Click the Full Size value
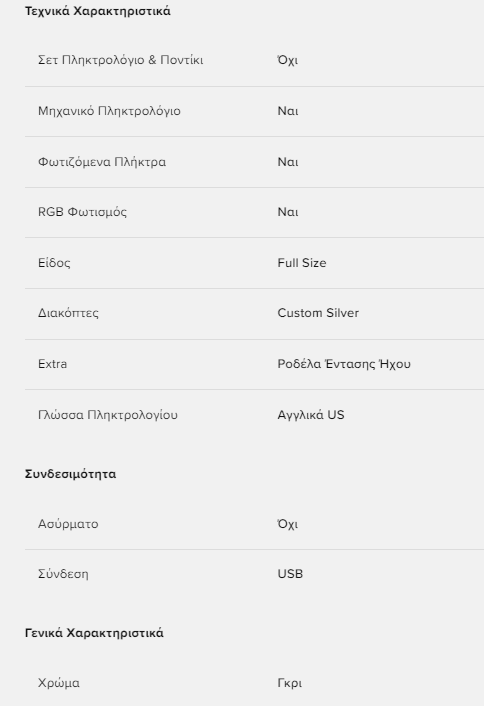This screenshot has width=484, height=706. coord(302,262)
